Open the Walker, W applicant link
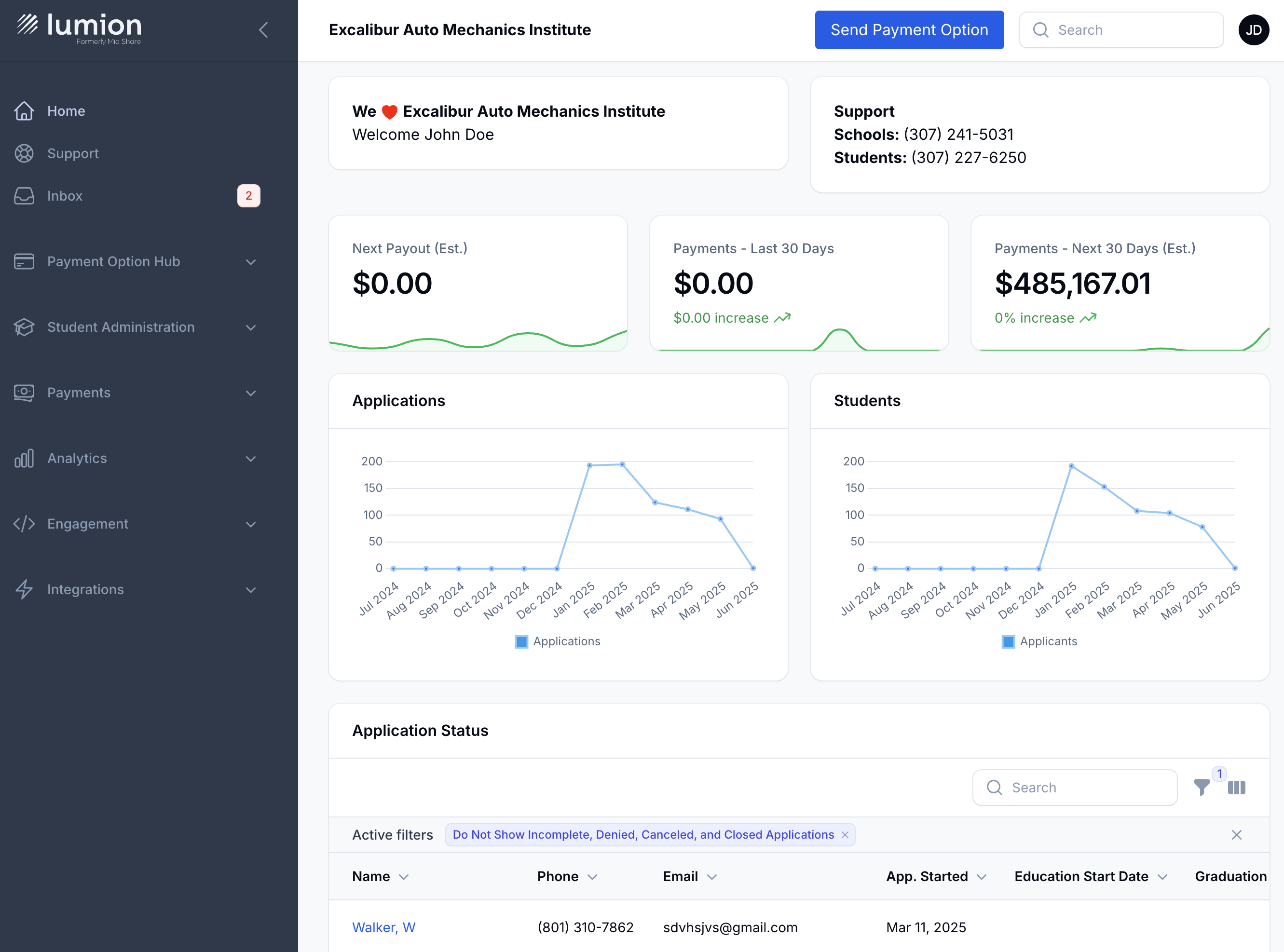Image resolution: width=1284 pixels, height=952 pixels. point(384,927)
